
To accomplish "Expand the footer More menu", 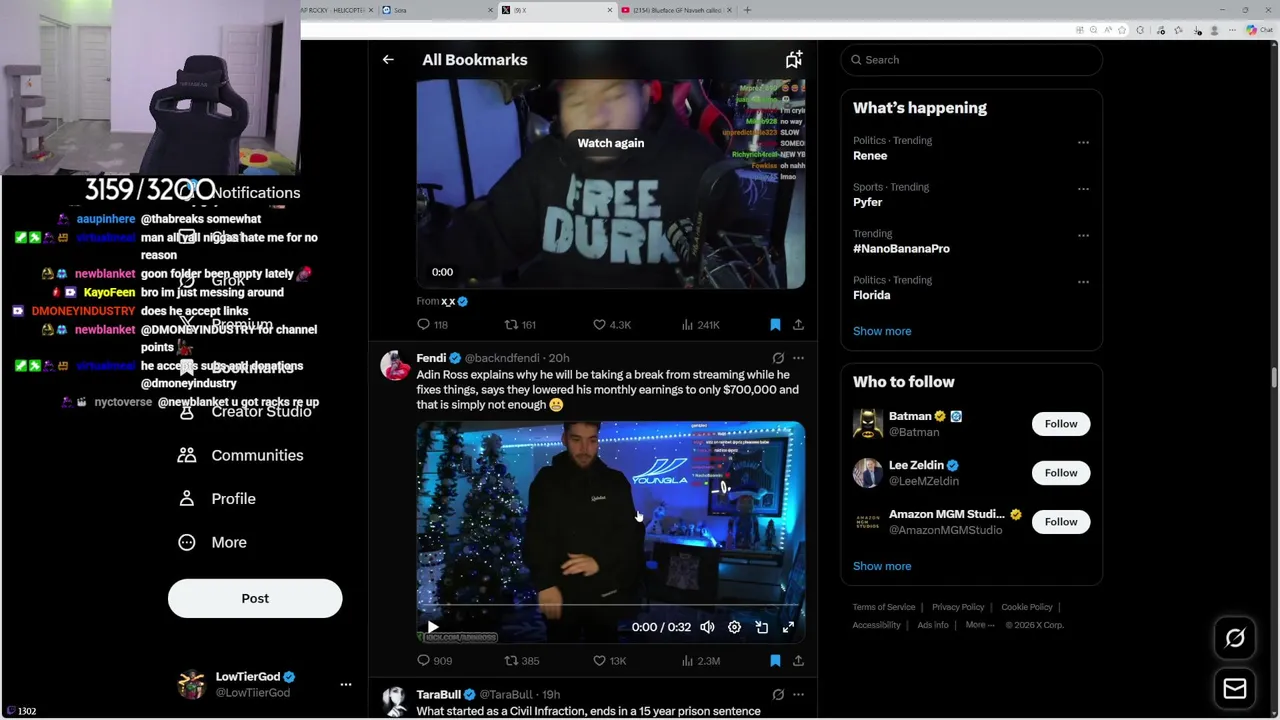I will point(980,625).
